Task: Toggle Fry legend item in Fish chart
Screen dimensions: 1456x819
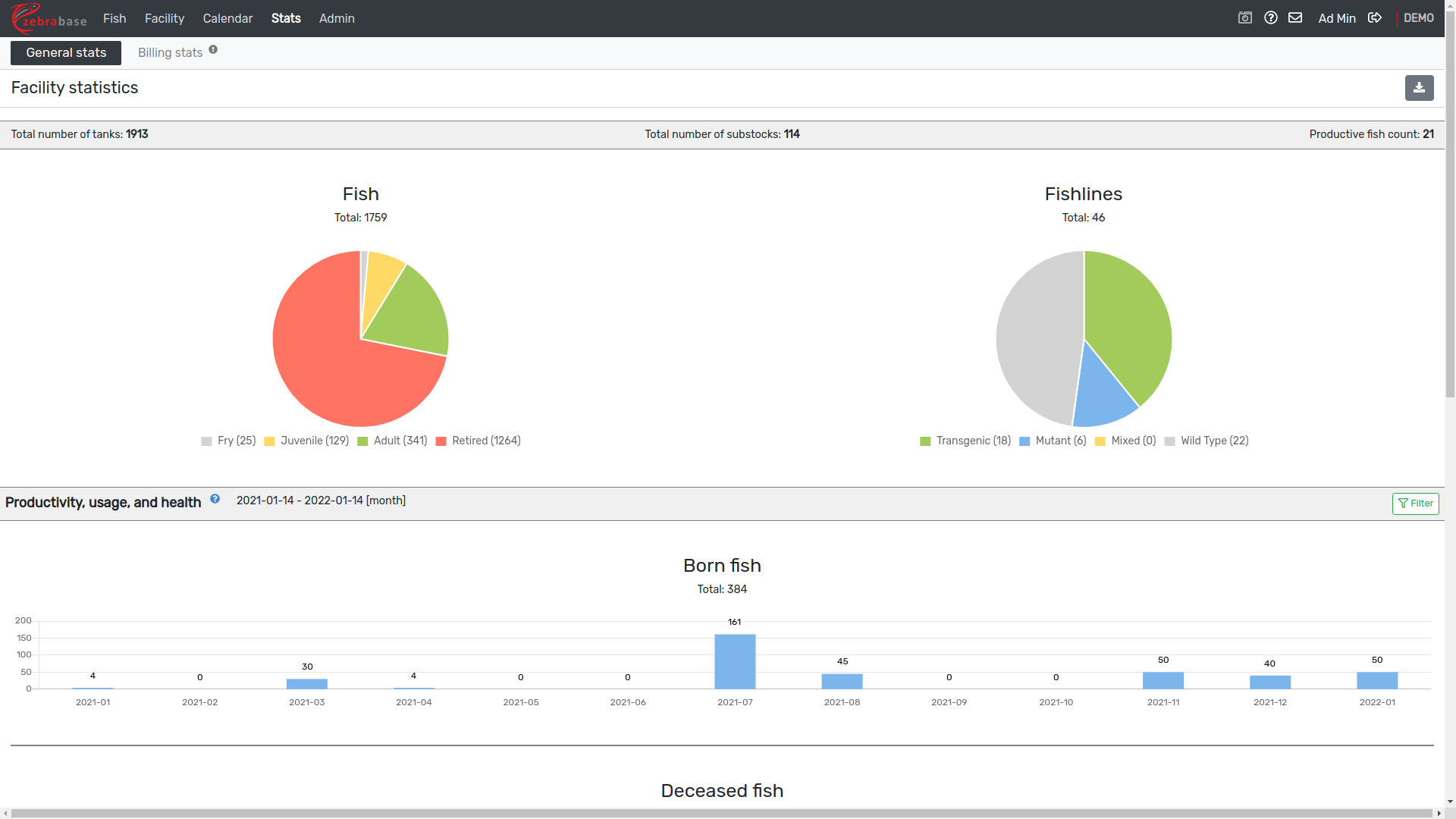Action: [228, 441]
